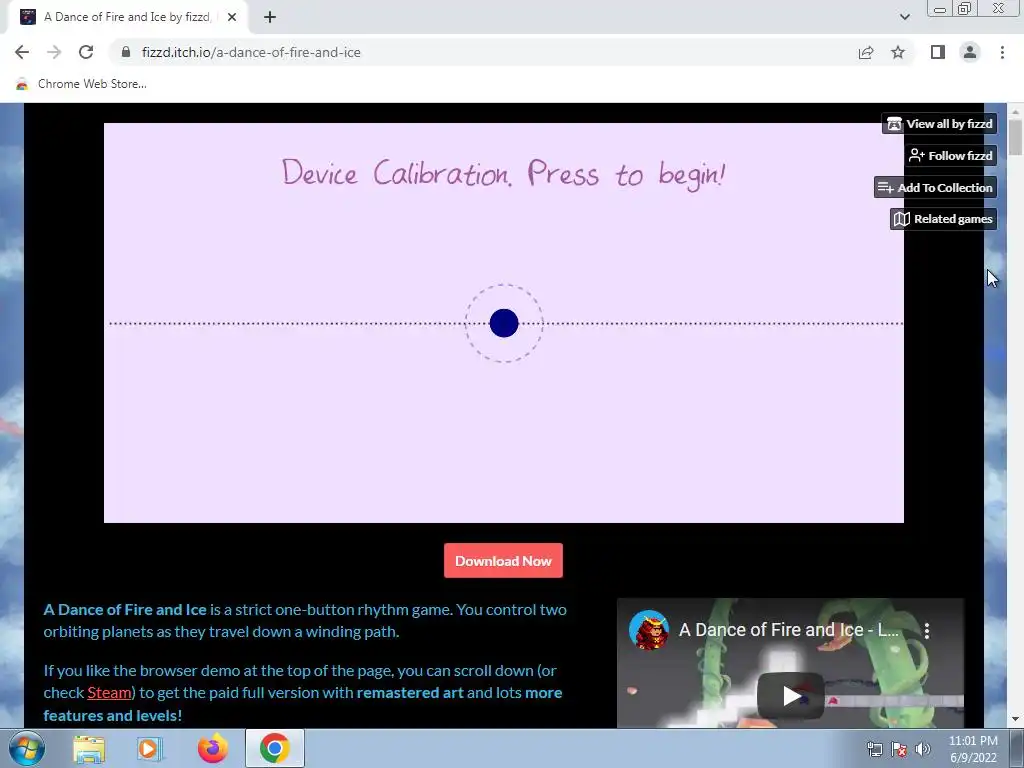Screen dimensions: 1024x768
Task: Click the network tray icon
Action: (x=874, y=749)
